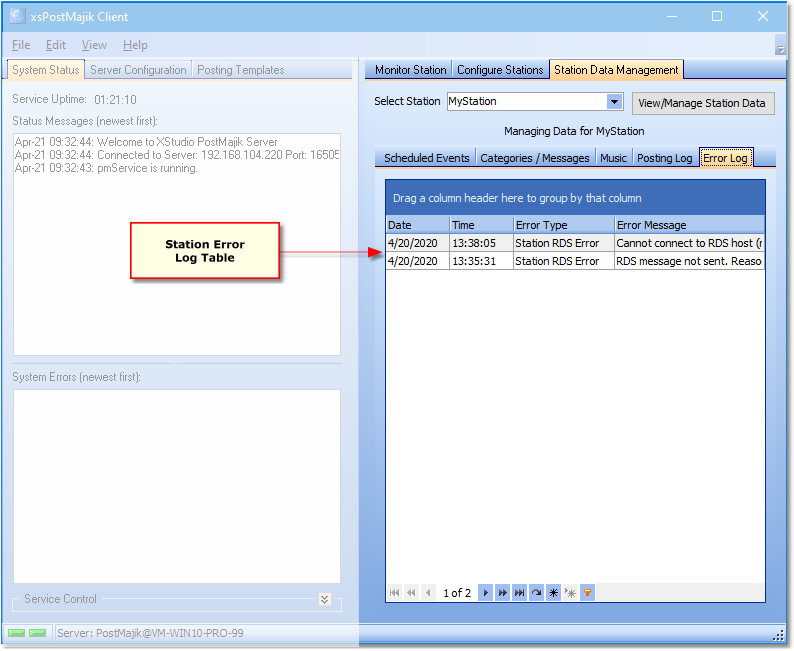Click 'Managing Data for MyStation' label

[574, 131]
